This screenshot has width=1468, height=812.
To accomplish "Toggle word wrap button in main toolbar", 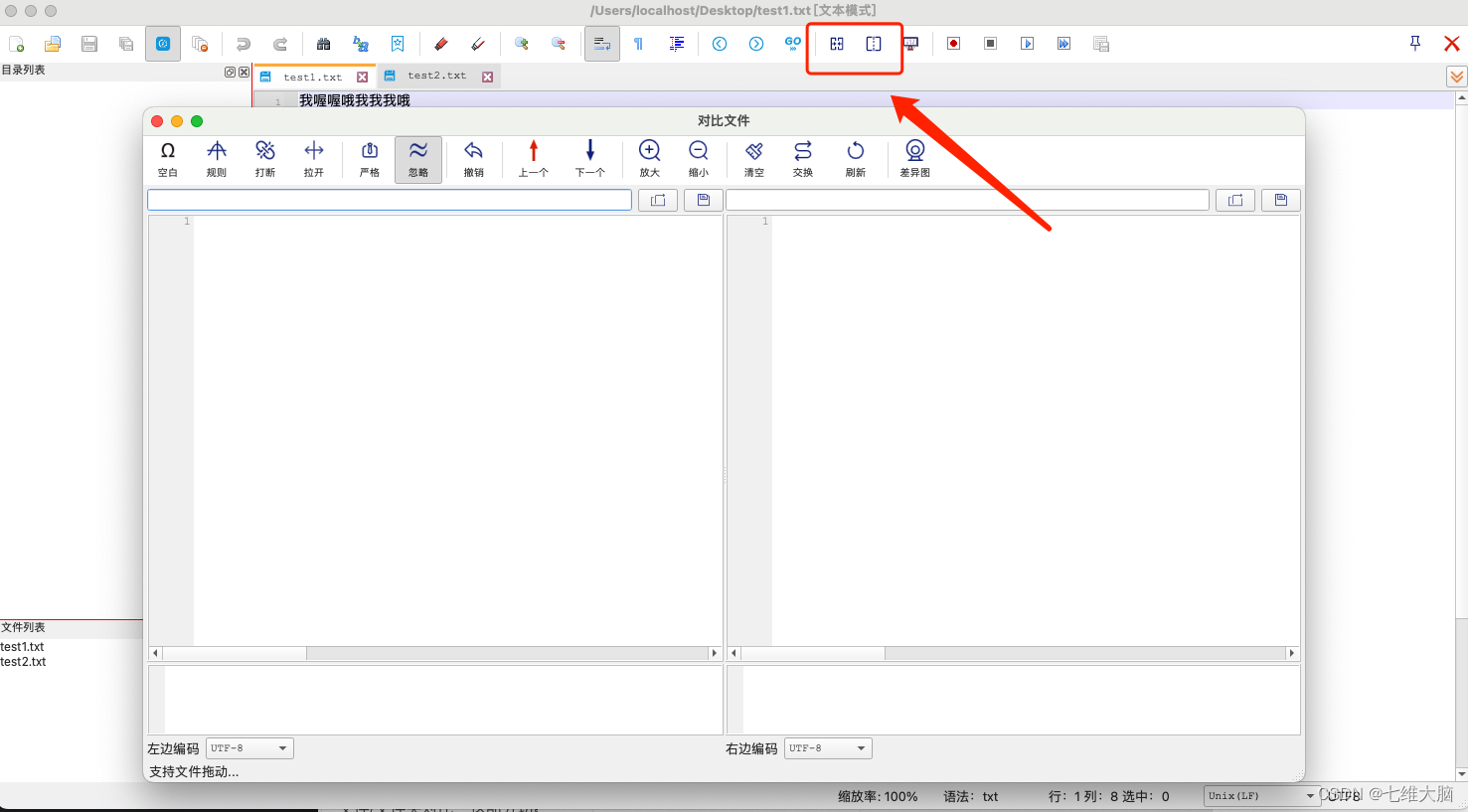I will (602, 44).
